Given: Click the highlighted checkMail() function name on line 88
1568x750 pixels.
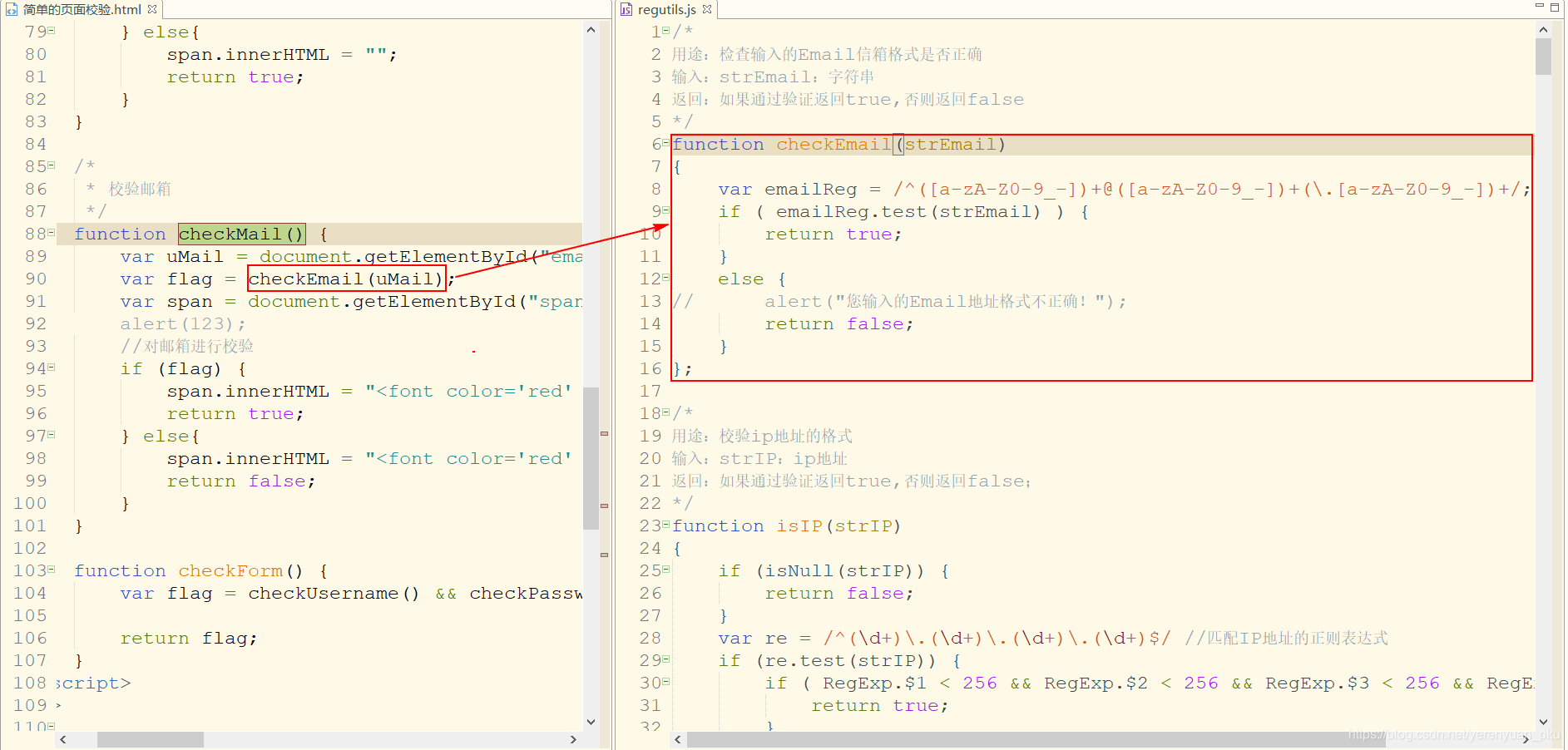Looking at the screenshot, I should (x=241, y=234).
